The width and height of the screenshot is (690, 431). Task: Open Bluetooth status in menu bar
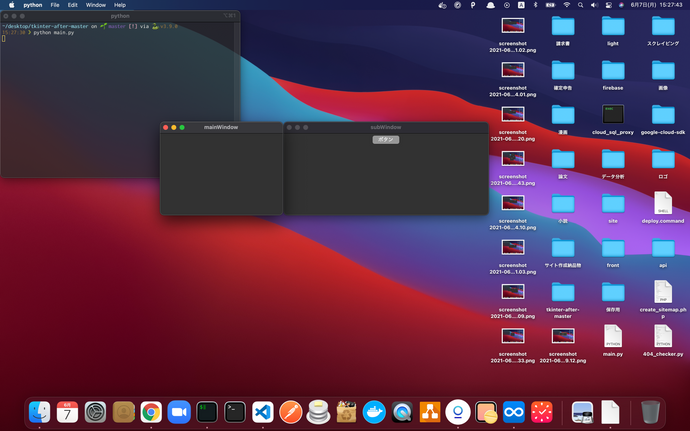536,5
